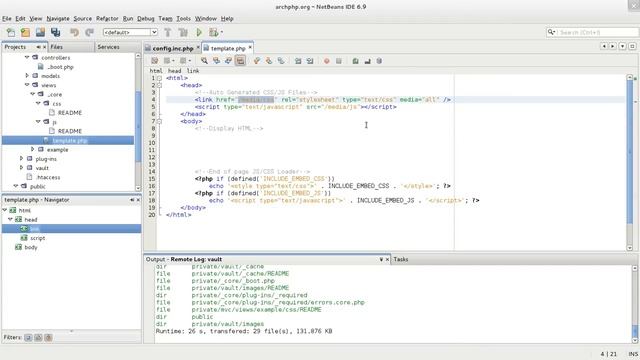Screen dimensions: 640x360
Task: Collapse the code fold at line 2
Action: (159, 85)
